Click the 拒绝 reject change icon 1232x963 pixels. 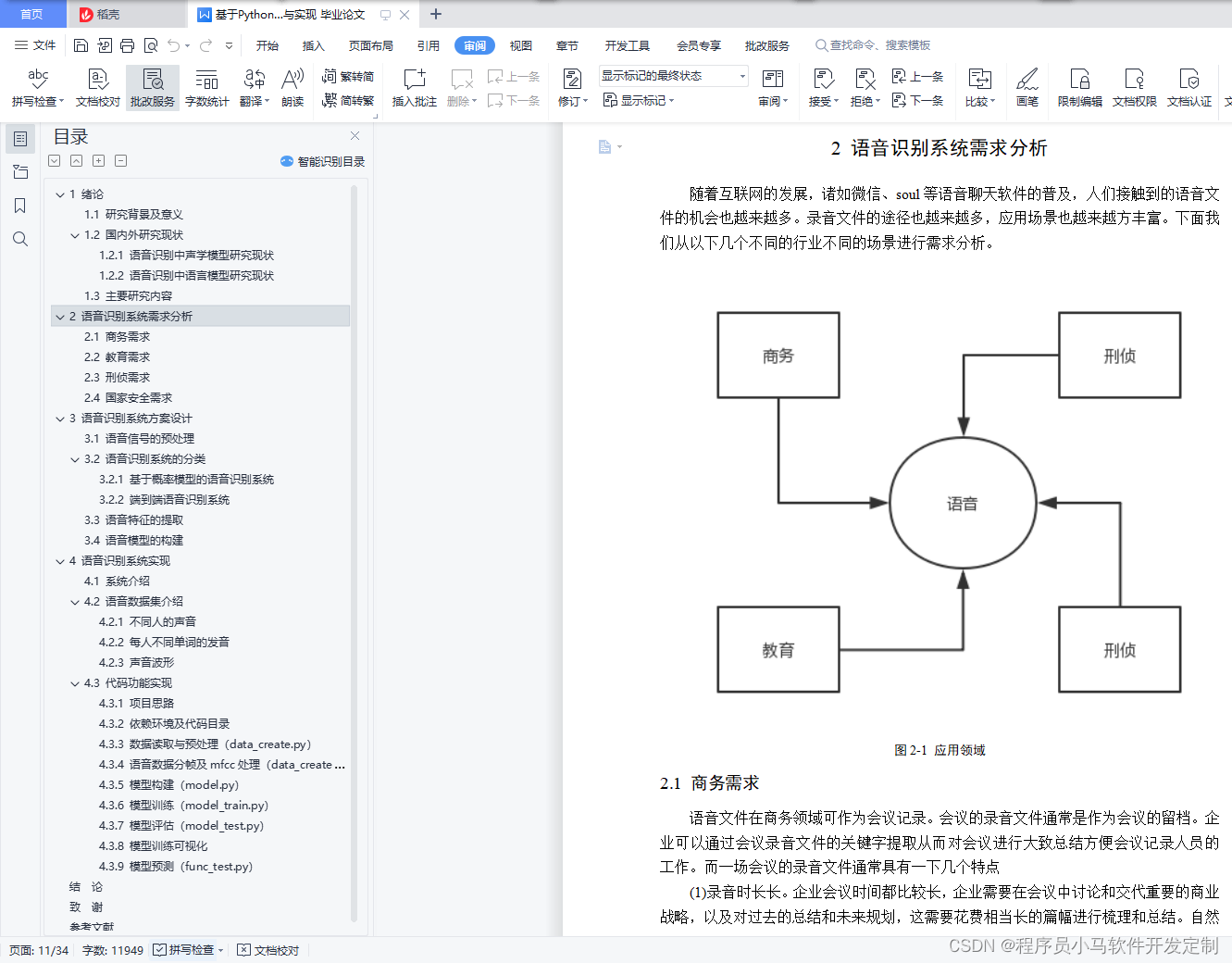pyautogui.click(x=865, y=79)
